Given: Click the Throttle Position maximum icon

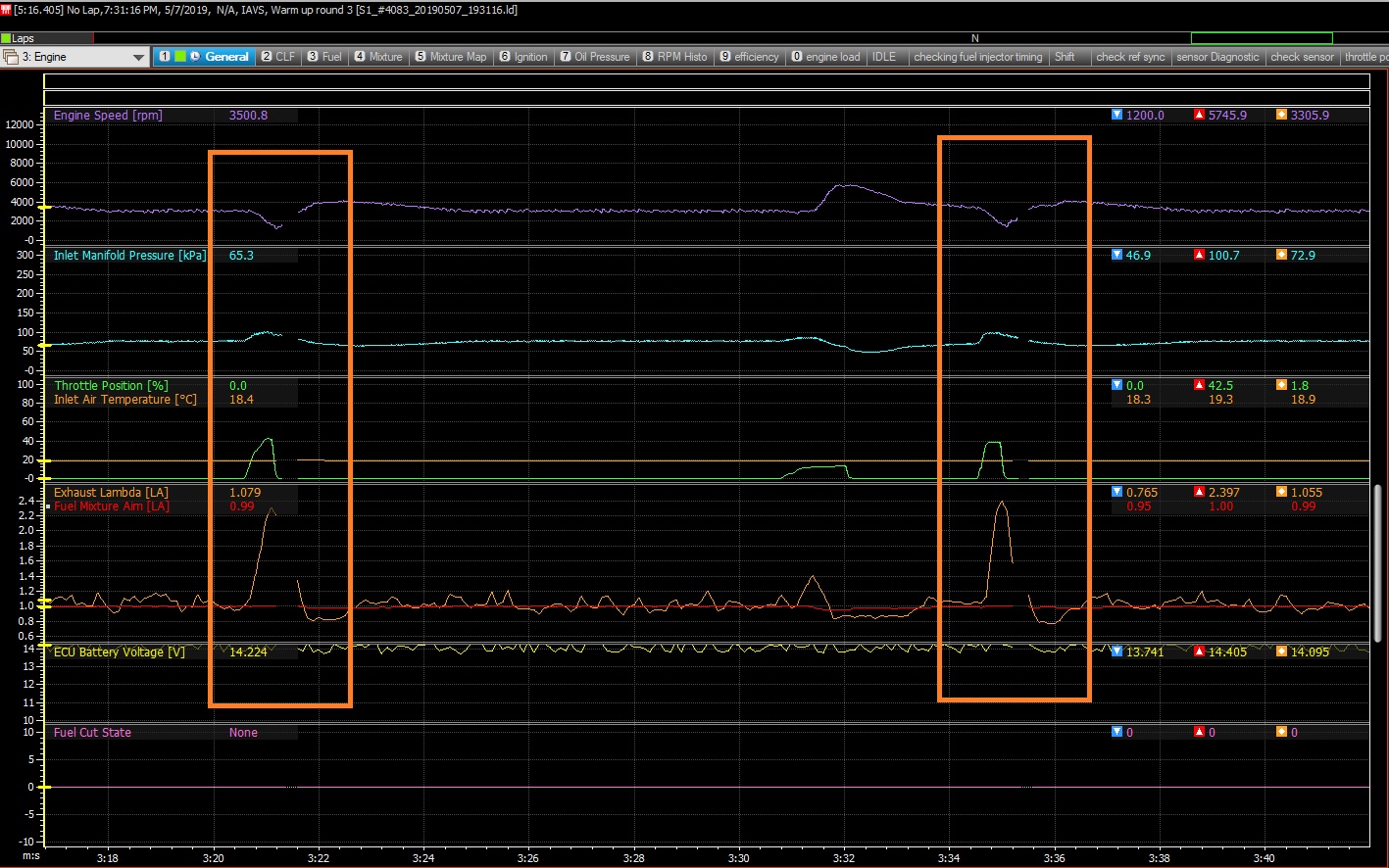Looking at the screenshot, I should (1199, 385).
